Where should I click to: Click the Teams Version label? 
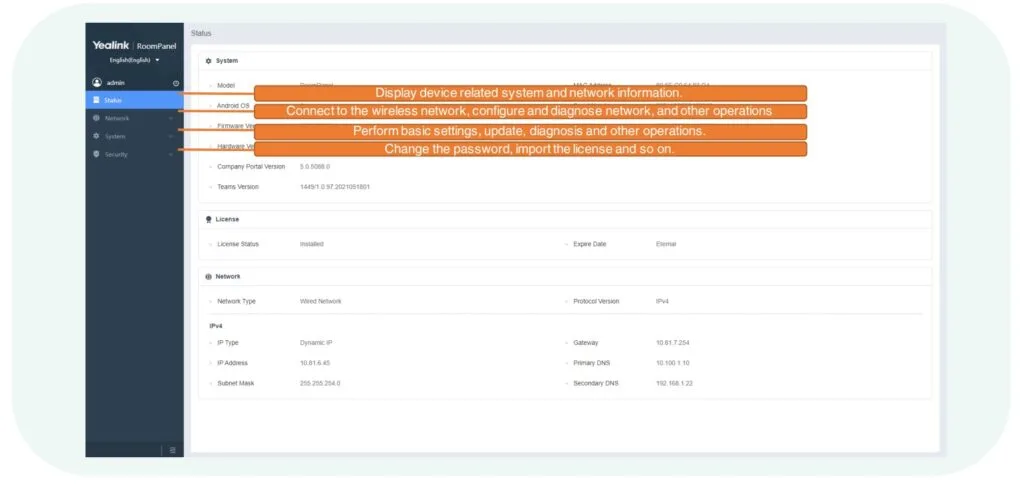tap(238, 187)
